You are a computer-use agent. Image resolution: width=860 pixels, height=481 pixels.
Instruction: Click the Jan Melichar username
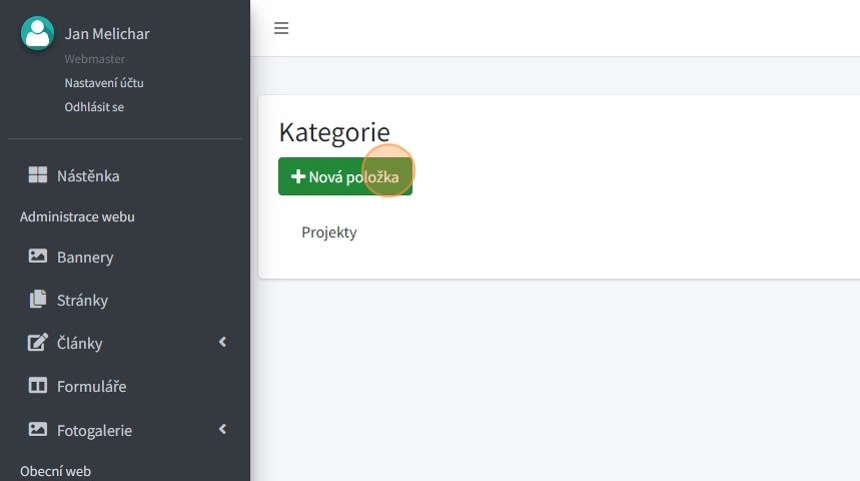coord(107,34)
